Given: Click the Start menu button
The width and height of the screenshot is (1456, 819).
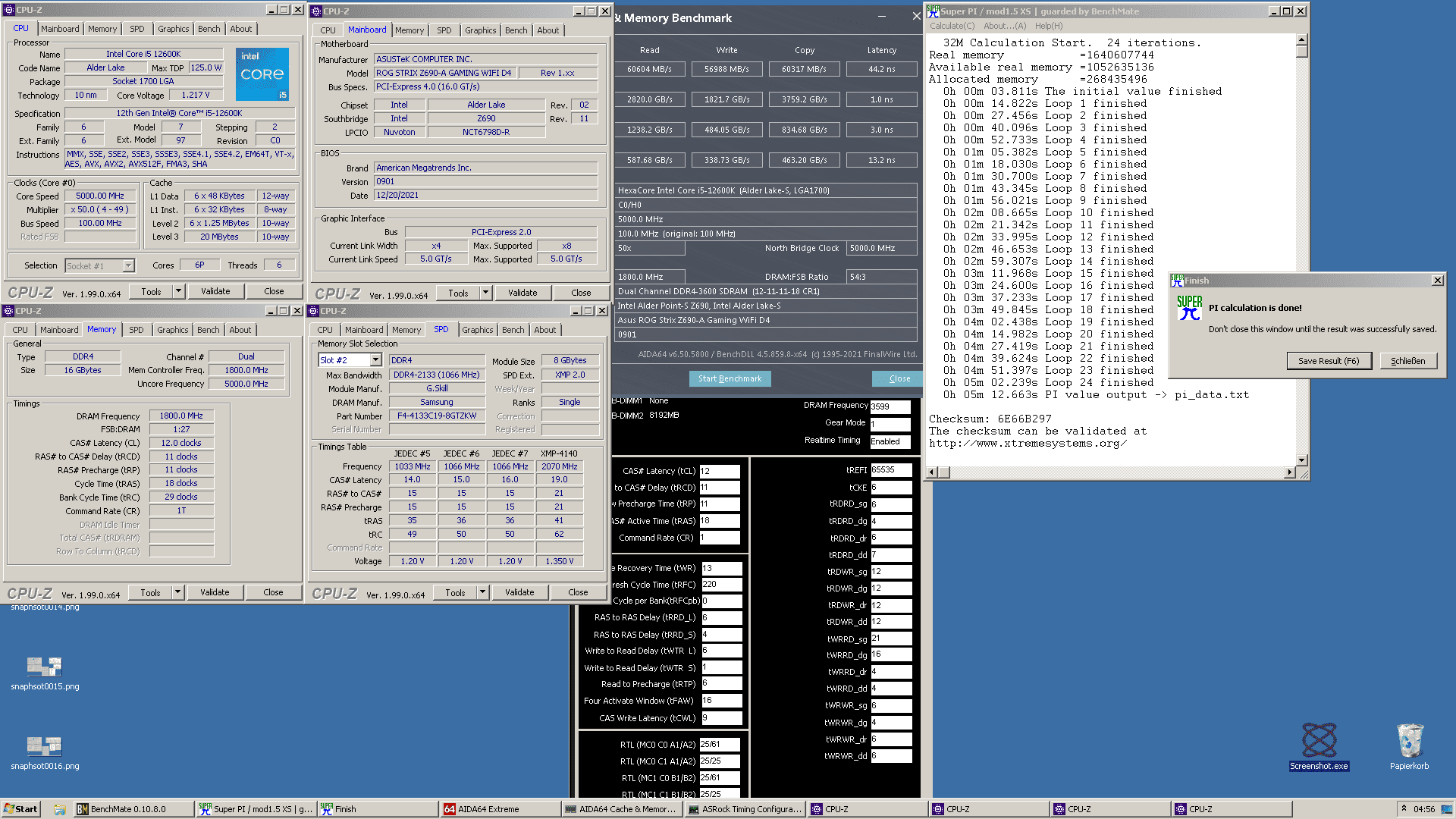Looking at the screenshot, I should pyautogui.click(x=20, y=809).
